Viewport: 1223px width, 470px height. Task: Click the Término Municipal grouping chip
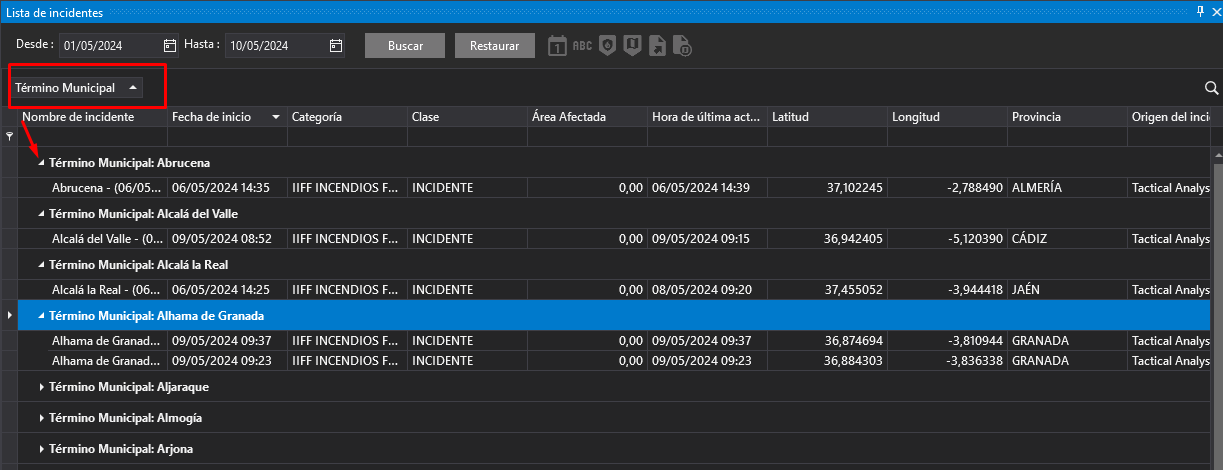76,88
